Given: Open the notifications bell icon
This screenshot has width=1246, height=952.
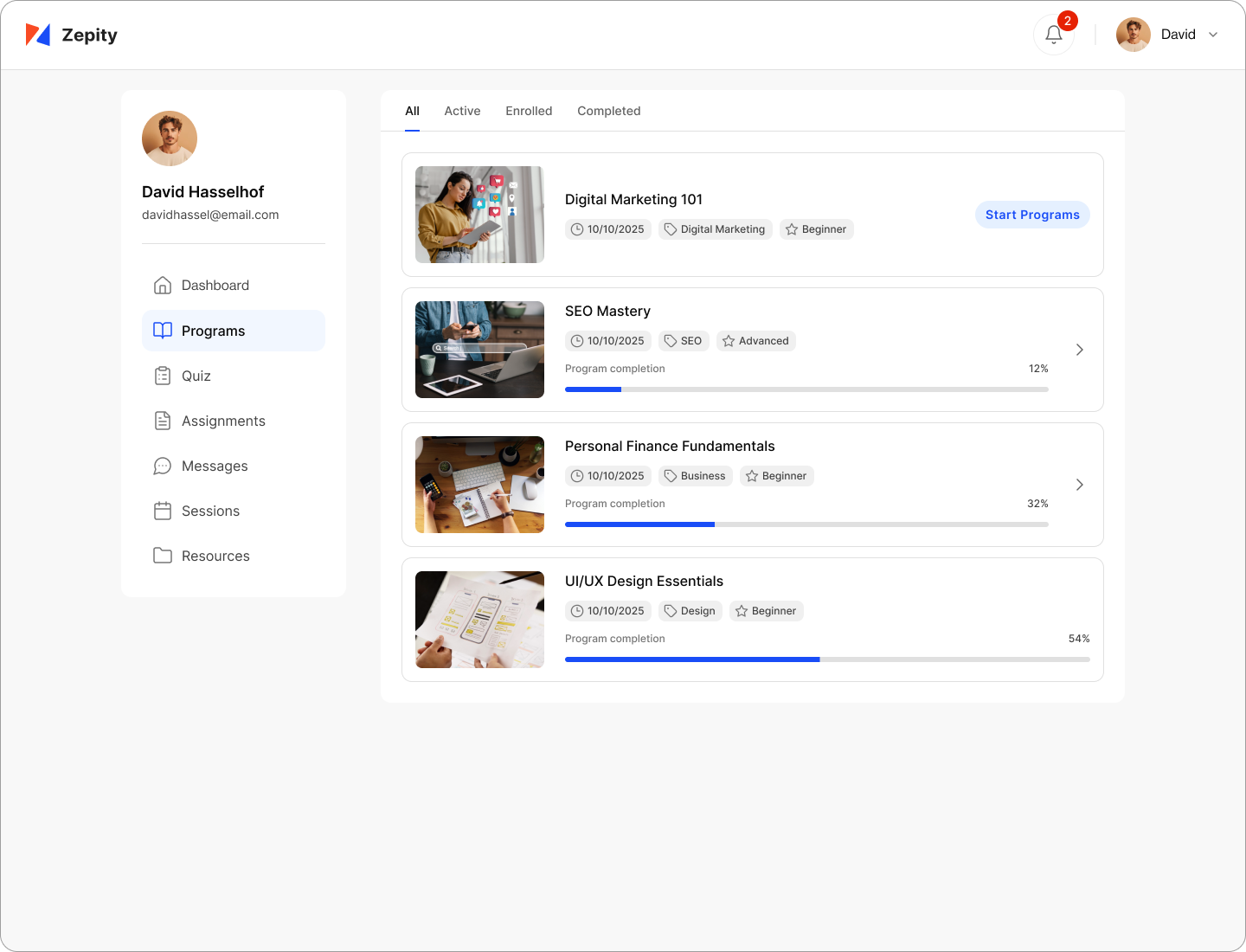Looking at the screenshot, I should (x=1053, y=35).
